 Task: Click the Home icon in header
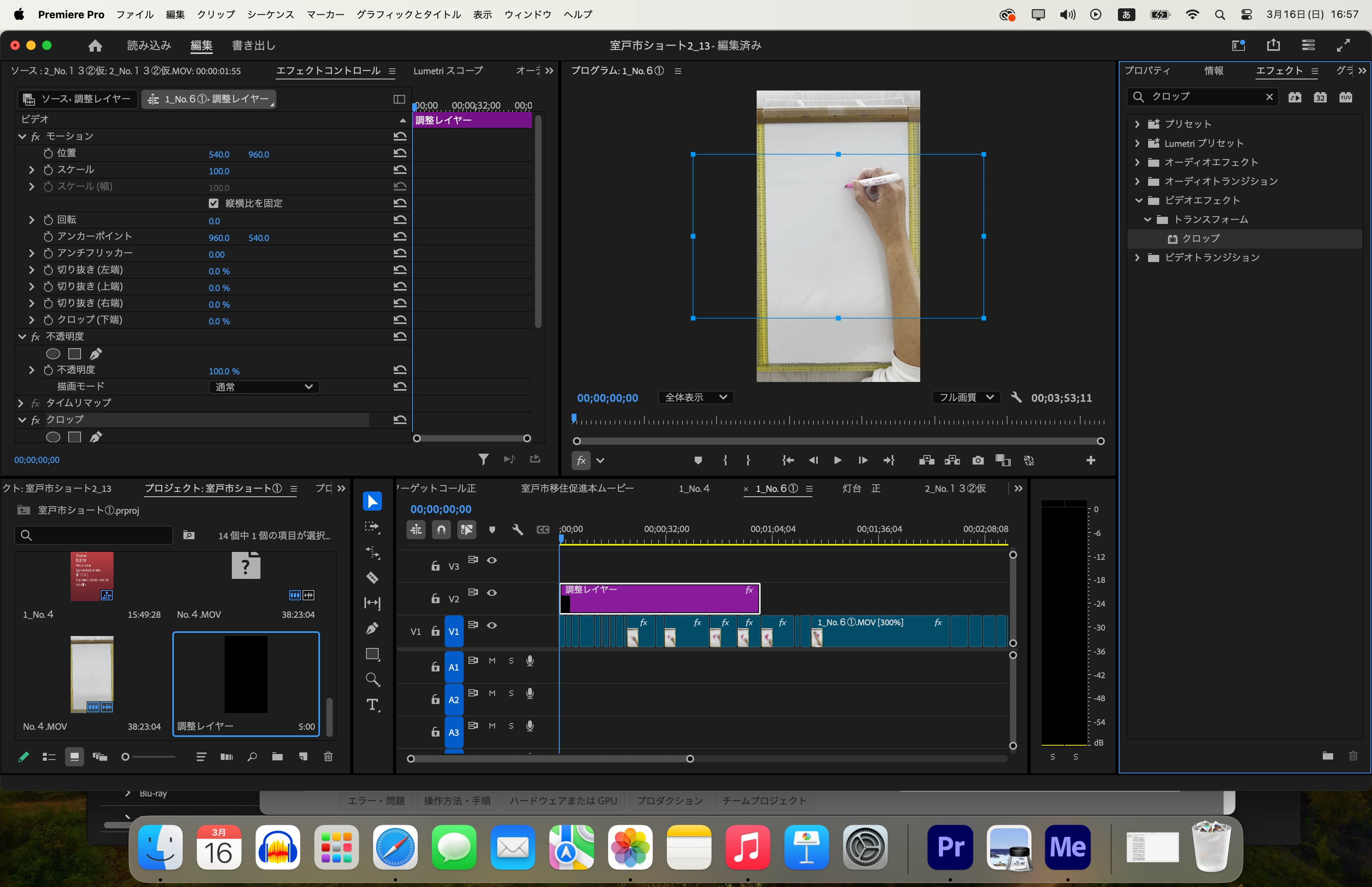click(x=95, y=46)
